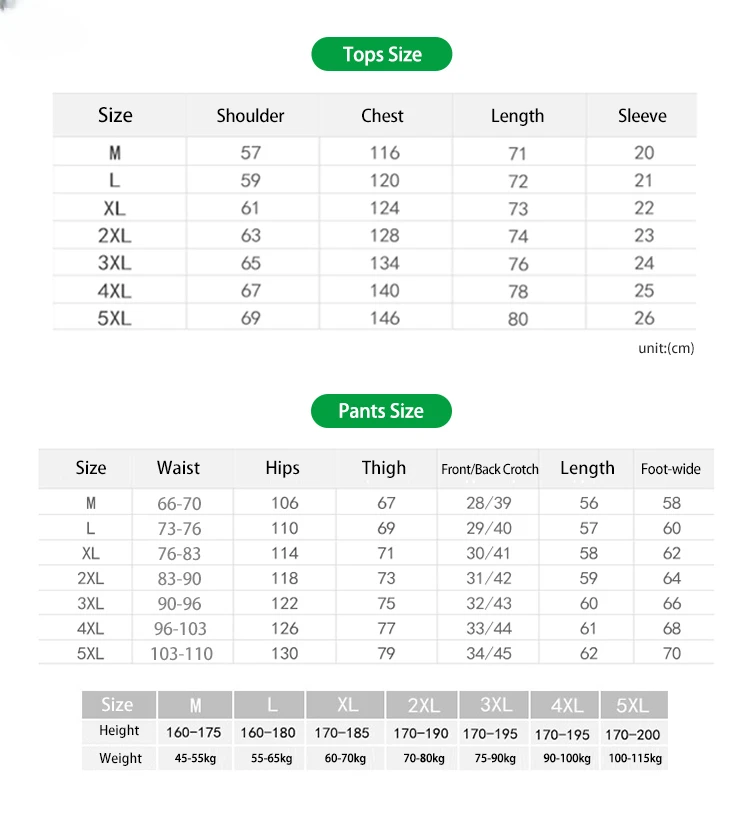Click the unit:(cm) note

[666, 348]
